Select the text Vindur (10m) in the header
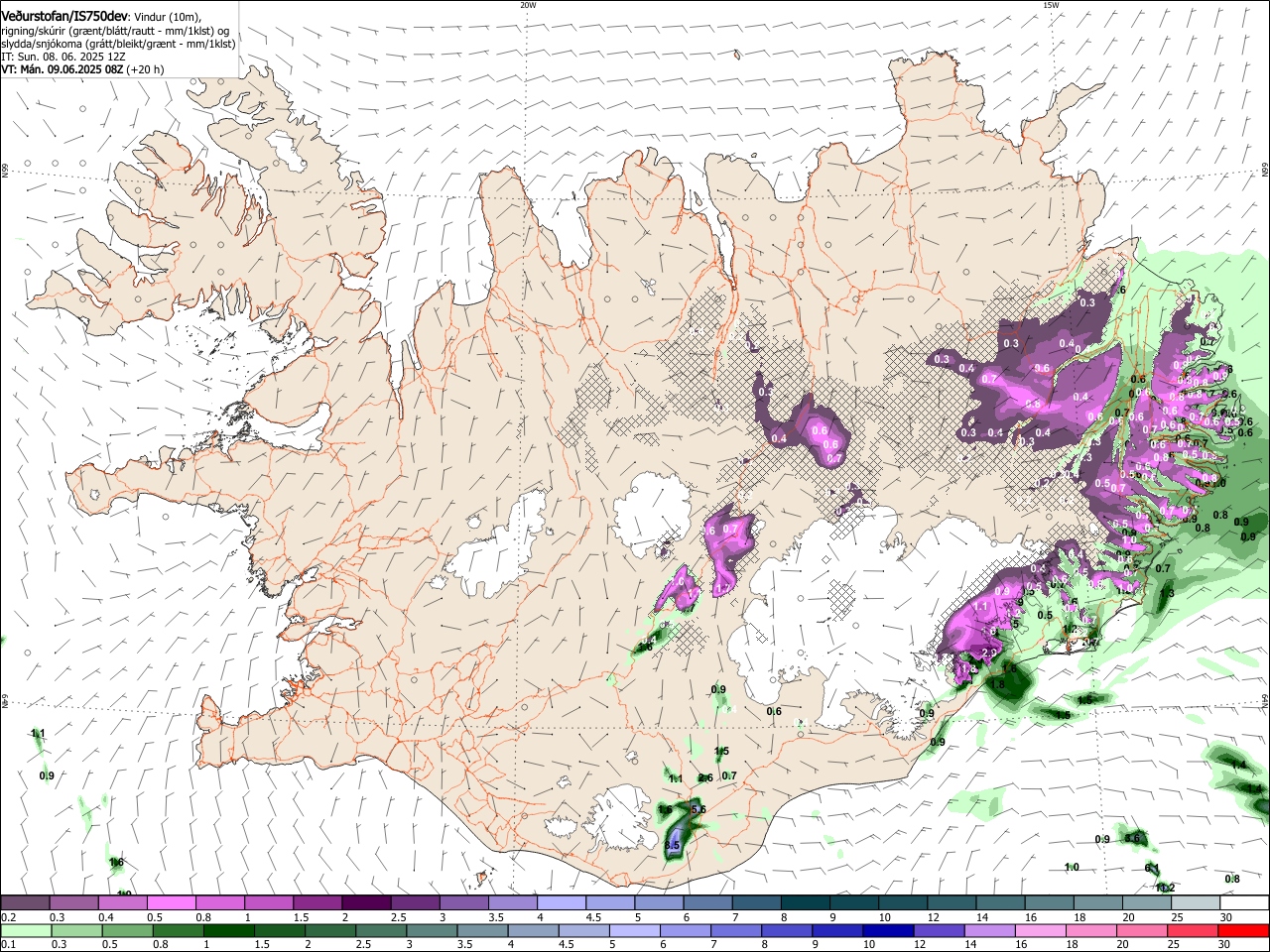 168,17
